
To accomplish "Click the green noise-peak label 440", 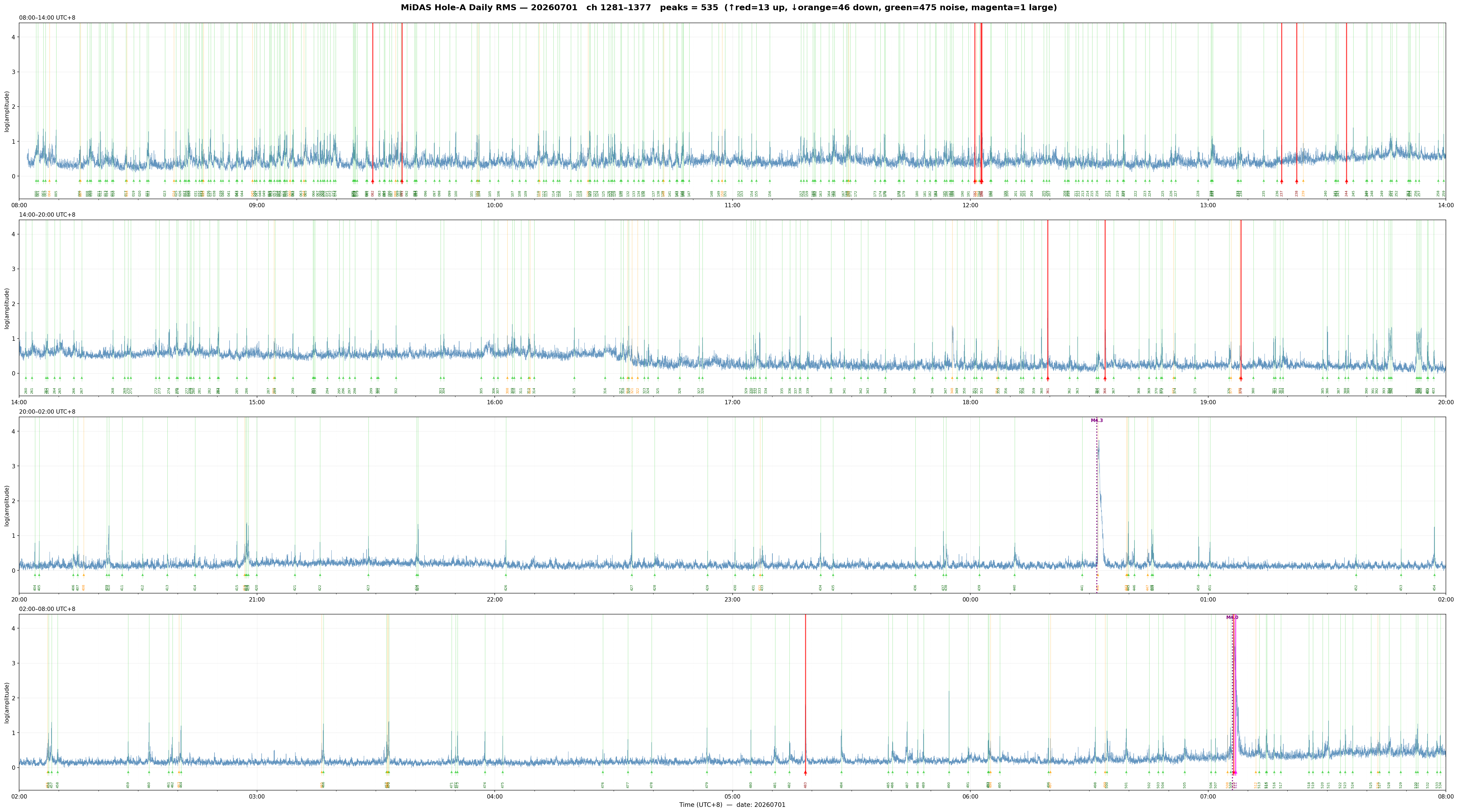I will [1015, 588].
